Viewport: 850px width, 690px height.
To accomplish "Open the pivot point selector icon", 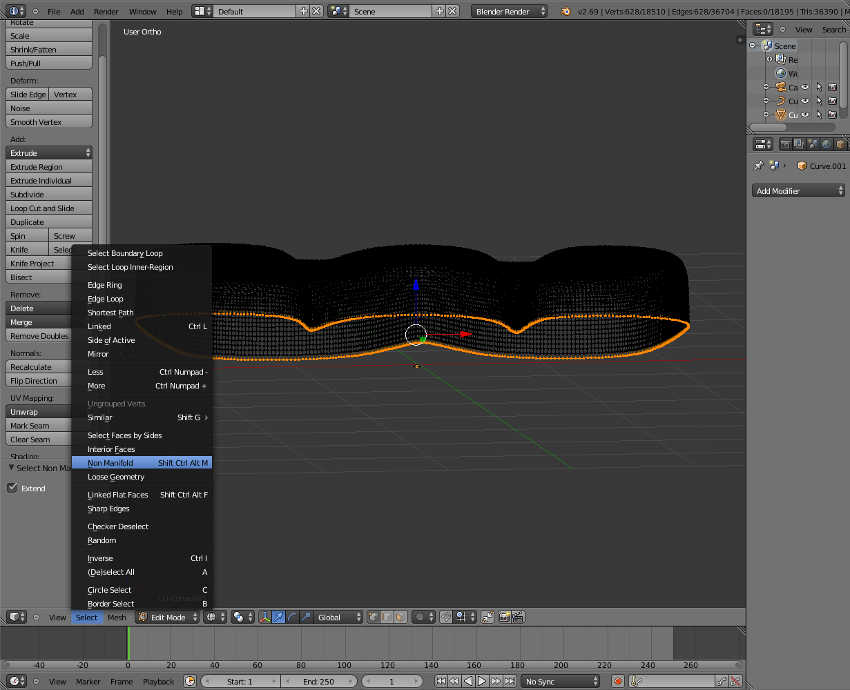I will pos(242,617).
